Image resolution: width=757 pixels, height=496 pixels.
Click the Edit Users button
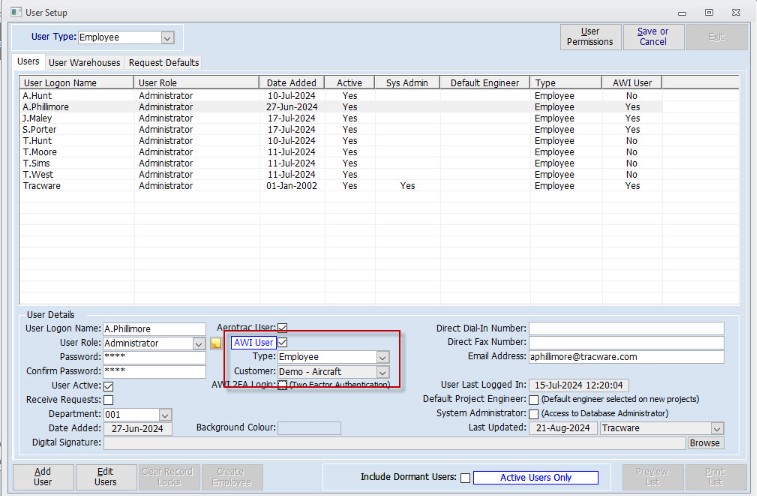105,477
